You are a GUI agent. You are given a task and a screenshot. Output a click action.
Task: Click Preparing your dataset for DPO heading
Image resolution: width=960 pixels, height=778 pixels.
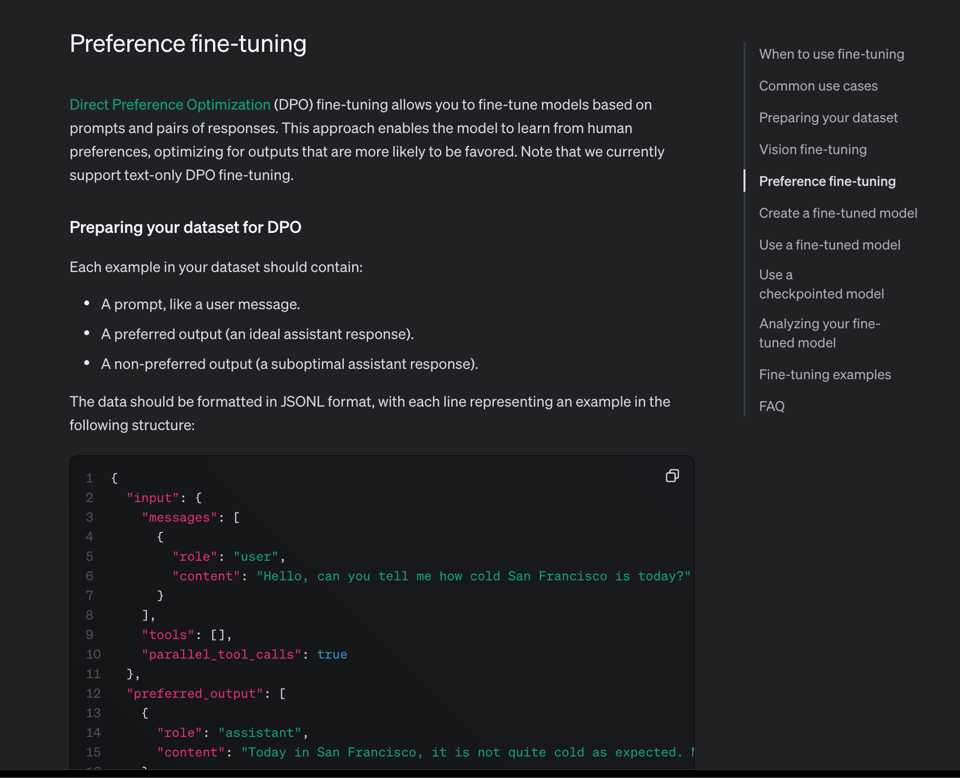coord(185,227)
